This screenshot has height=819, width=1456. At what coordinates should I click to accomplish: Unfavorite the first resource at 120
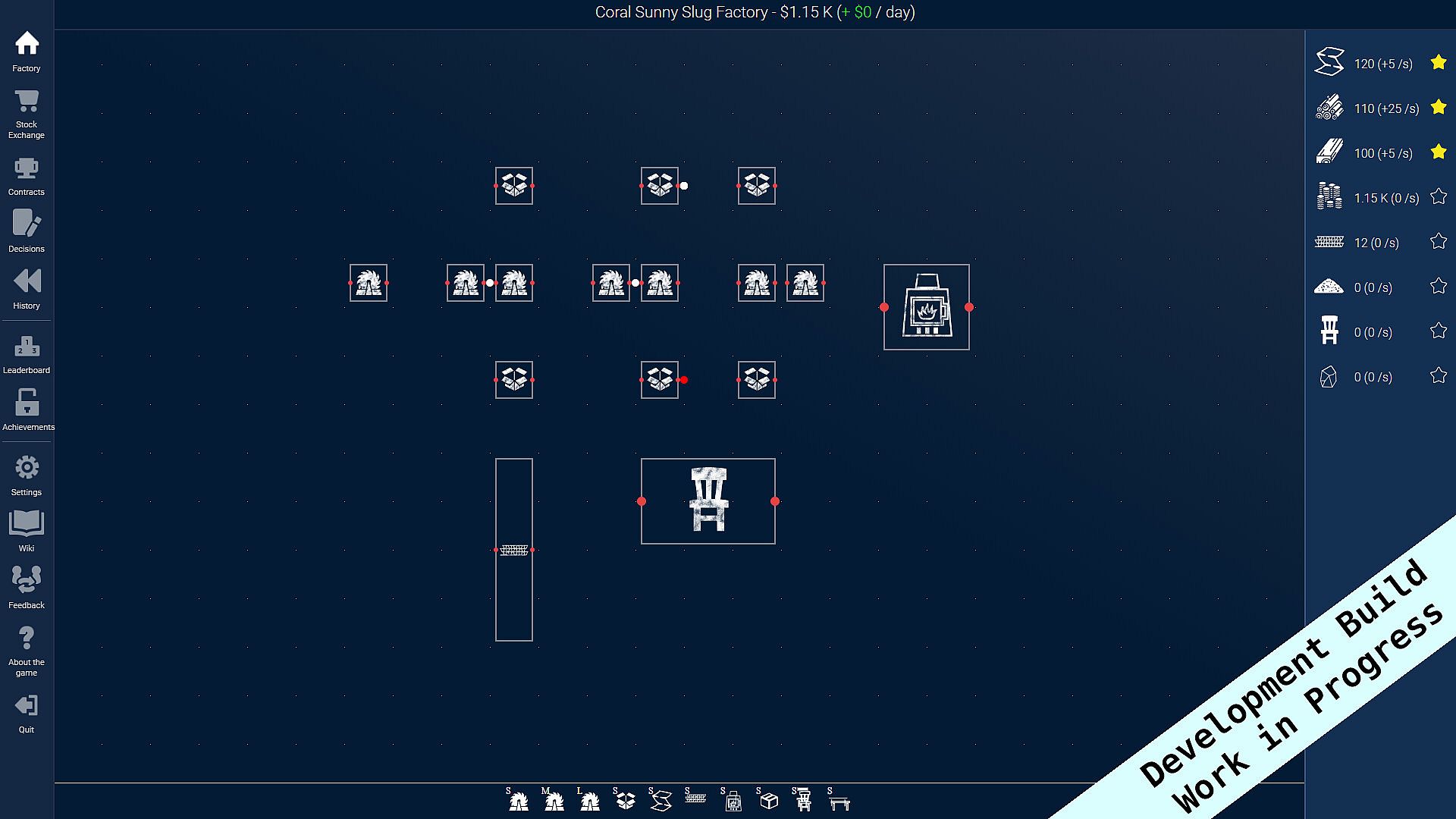(x=1438, y=63)
